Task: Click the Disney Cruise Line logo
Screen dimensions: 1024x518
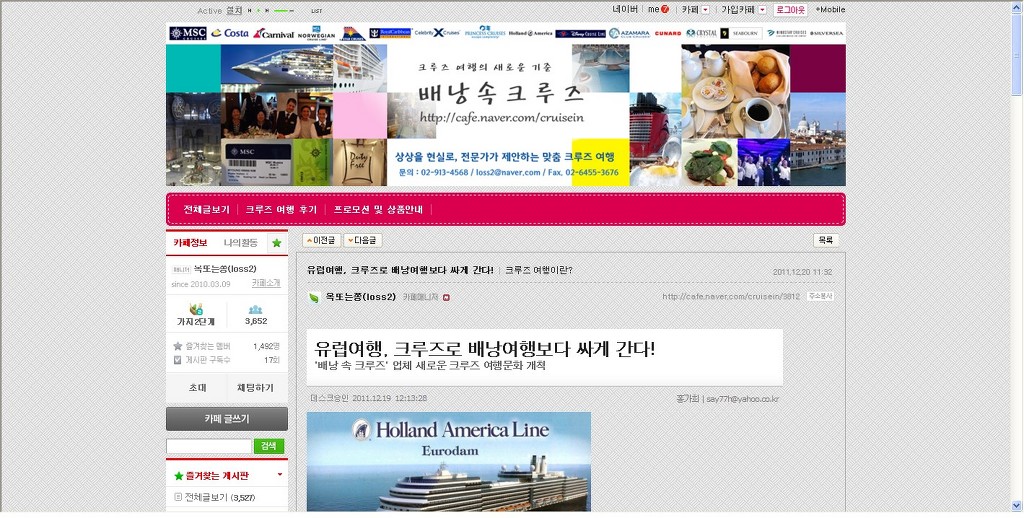Action: tap(581, 33)
